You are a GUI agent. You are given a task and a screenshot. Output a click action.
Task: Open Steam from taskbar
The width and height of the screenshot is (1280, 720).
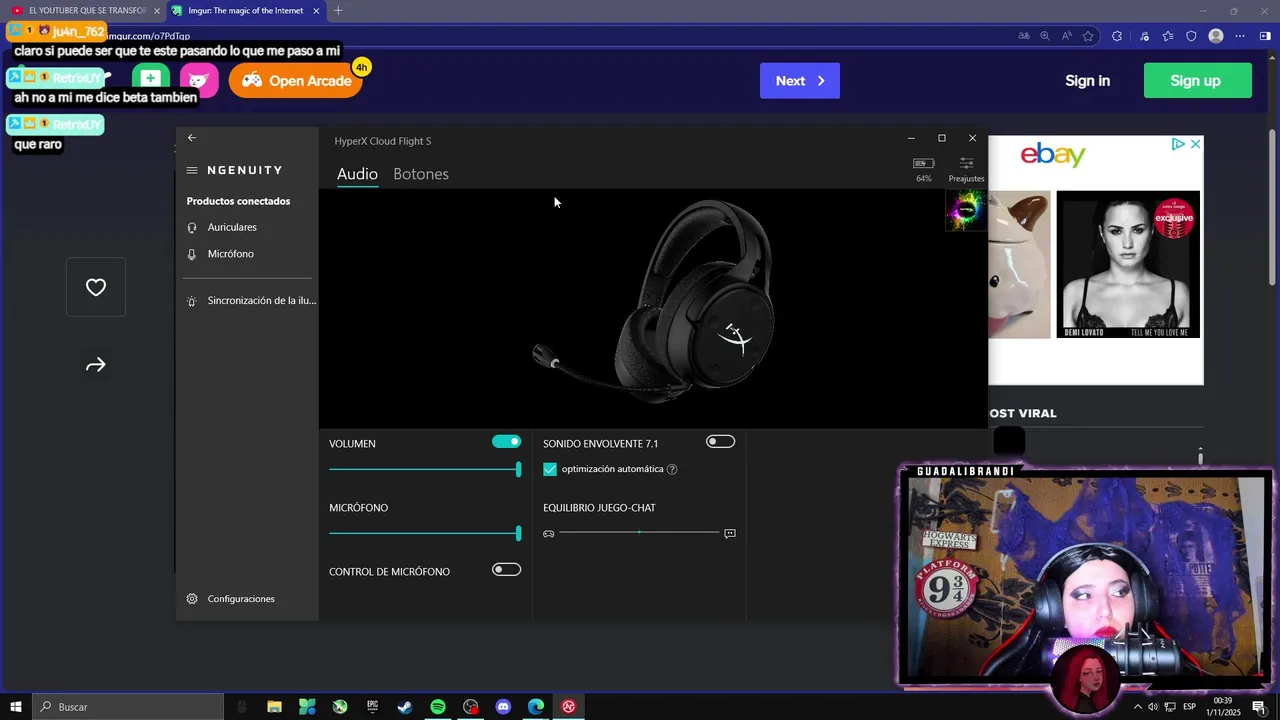coord(405,707)
